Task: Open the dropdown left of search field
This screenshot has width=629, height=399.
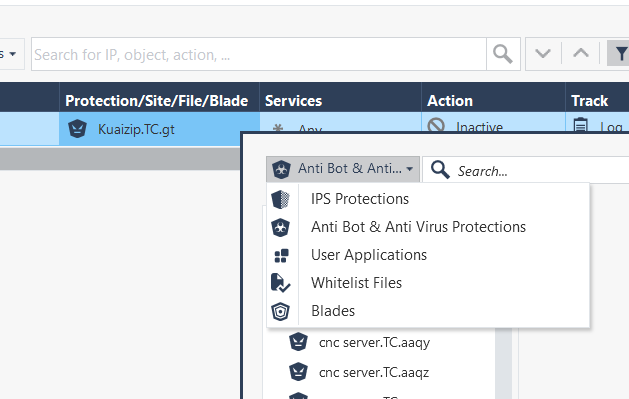Action: point(12,54)
